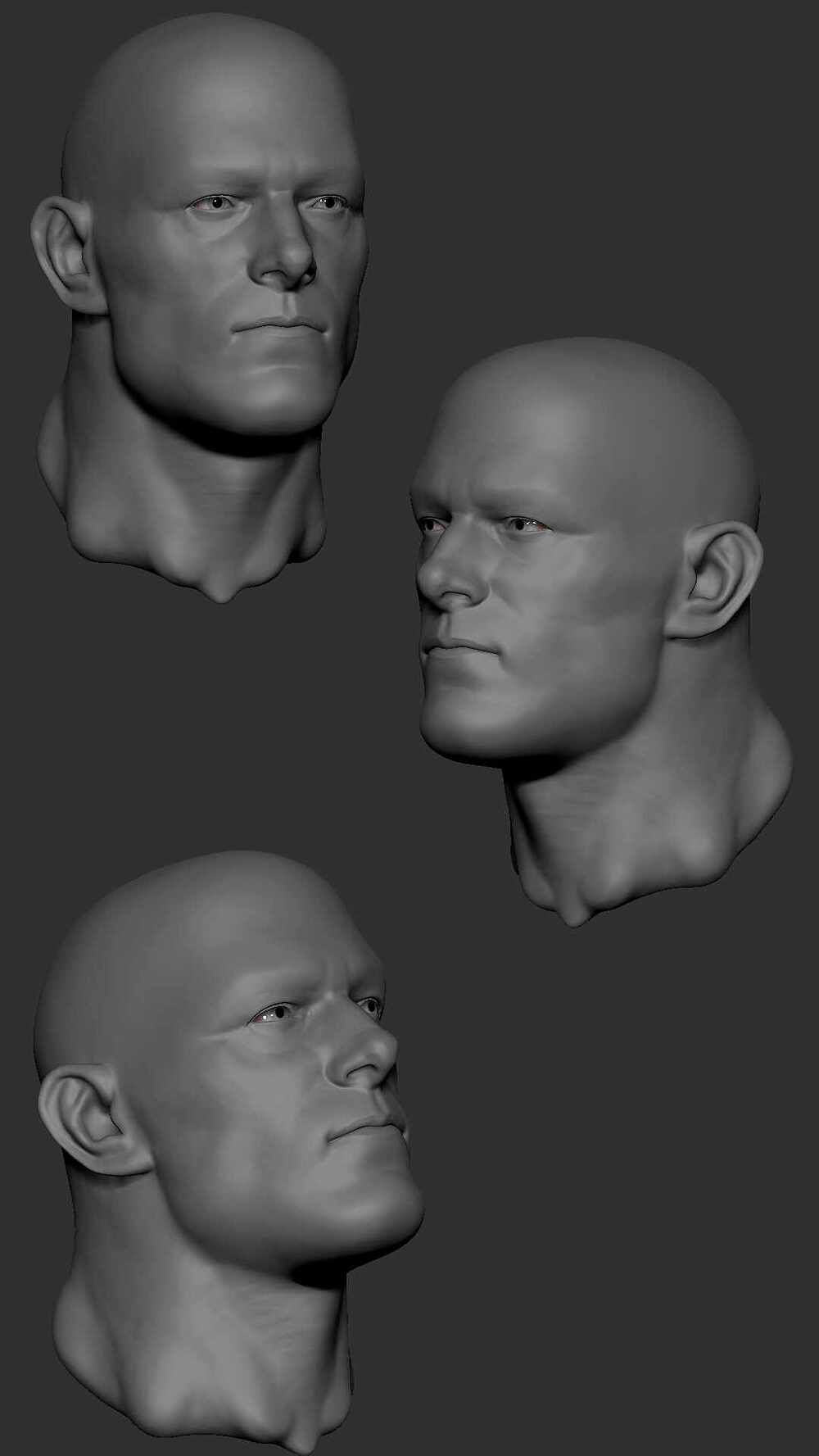Select the head sculpt facing left with ear on right
The image size is (819, 1456).
(602, 631)
